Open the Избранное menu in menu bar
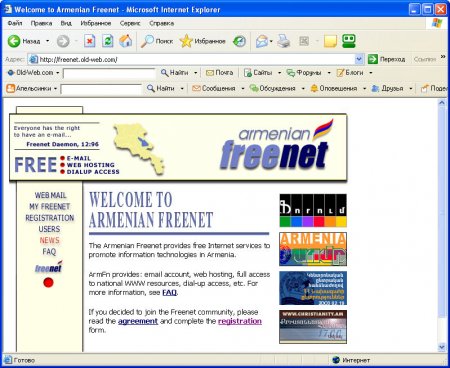 click(x=96, y=23)
